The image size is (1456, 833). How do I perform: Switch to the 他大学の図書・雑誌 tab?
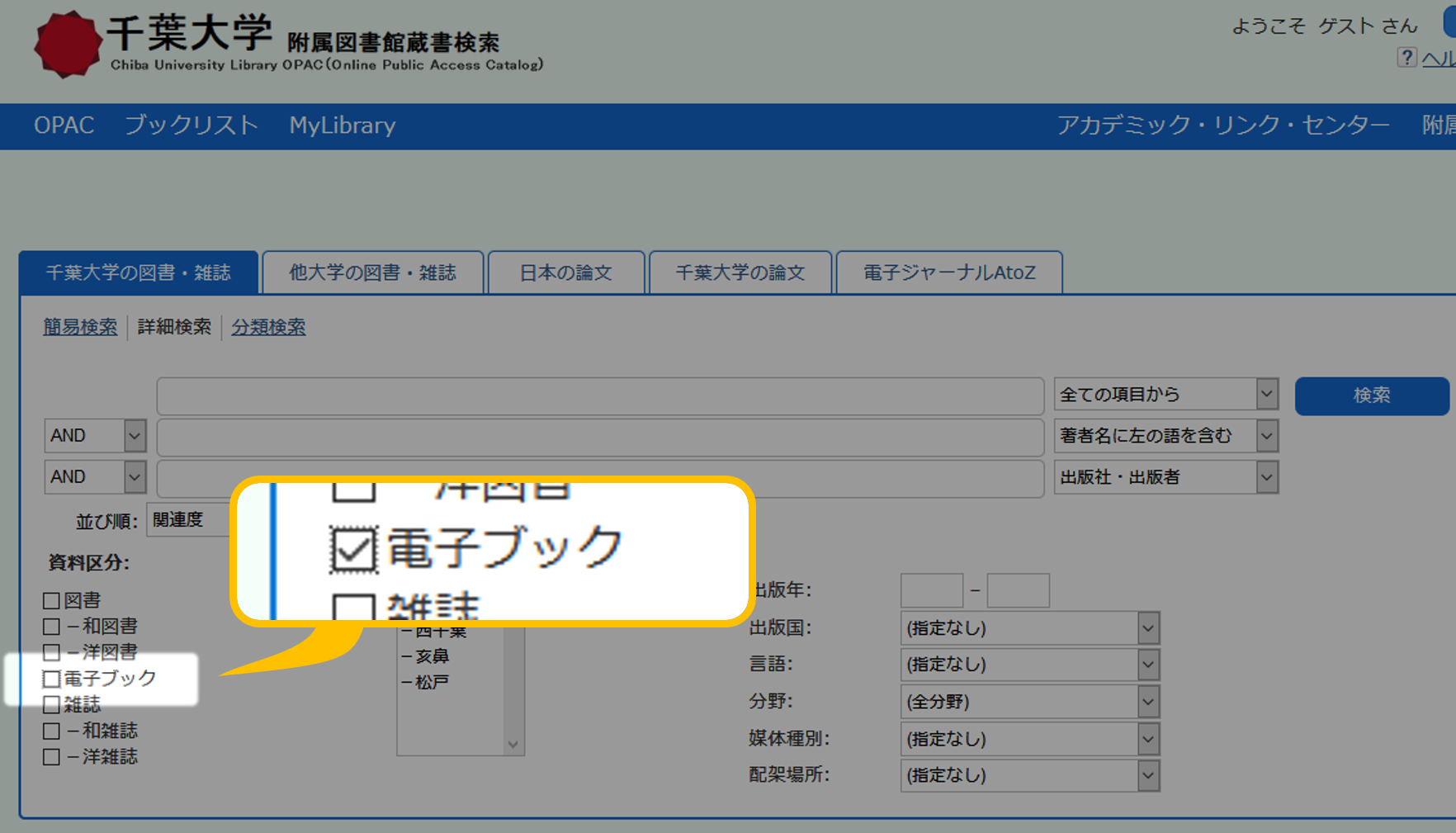click(x=372, y=272)
